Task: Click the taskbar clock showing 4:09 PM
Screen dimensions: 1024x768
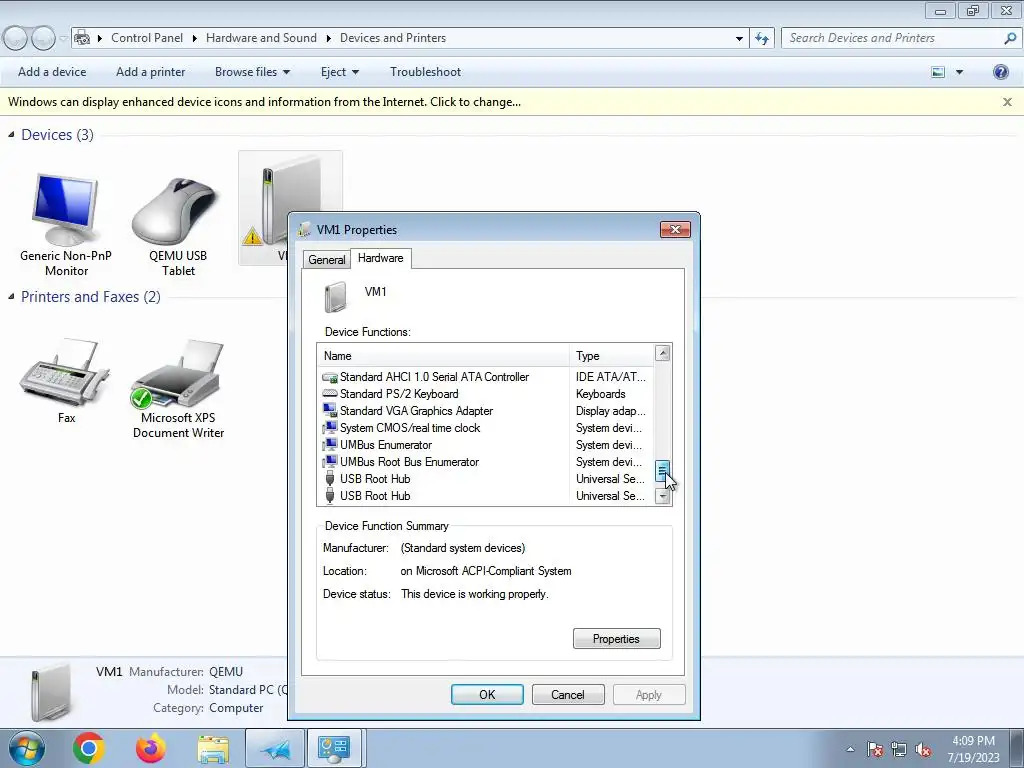Action: click(973, 749)
